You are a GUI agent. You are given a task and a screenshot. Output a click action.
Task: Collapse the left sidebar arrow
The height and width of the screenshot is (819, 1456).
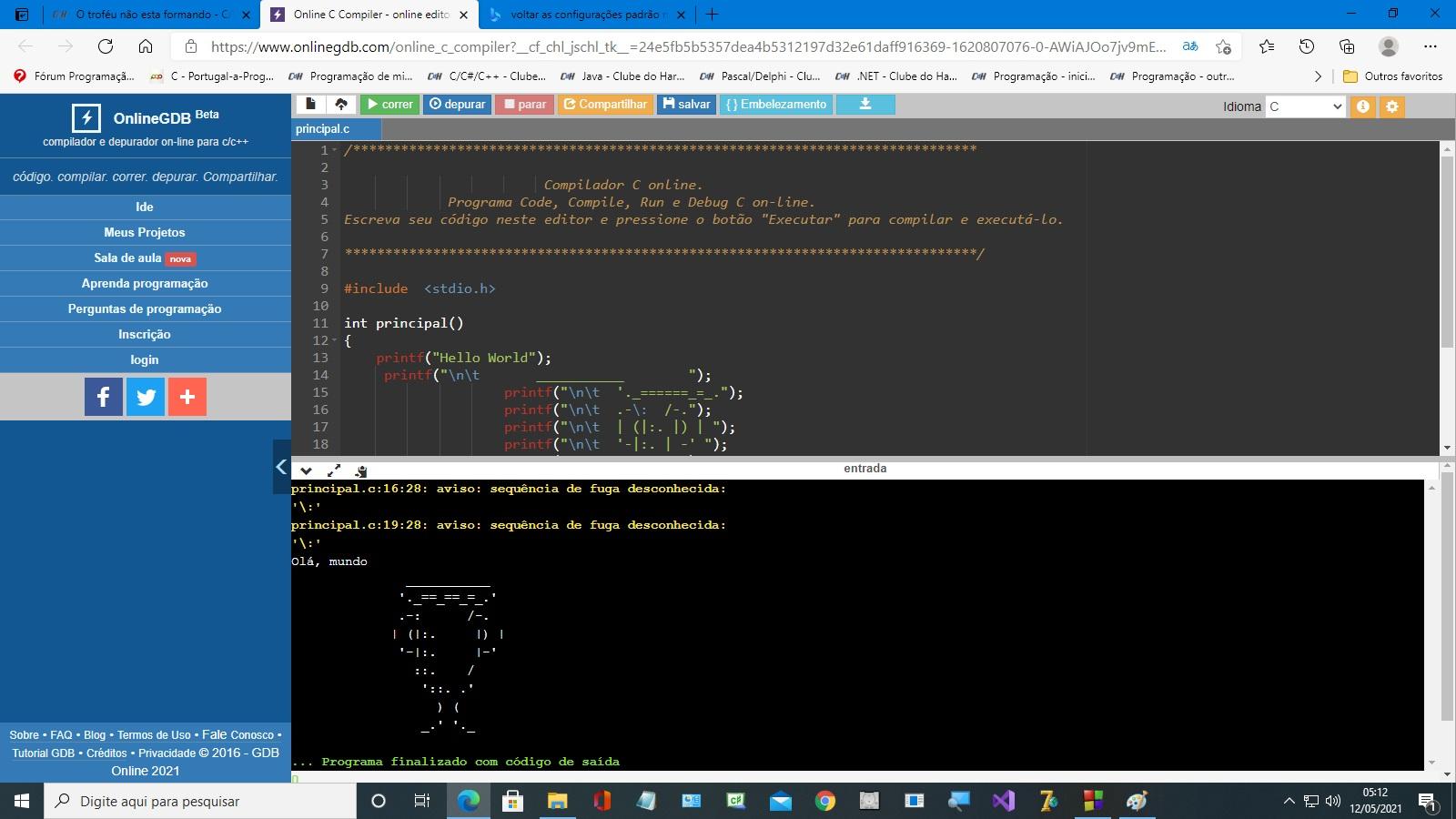[x=281, y=467]
